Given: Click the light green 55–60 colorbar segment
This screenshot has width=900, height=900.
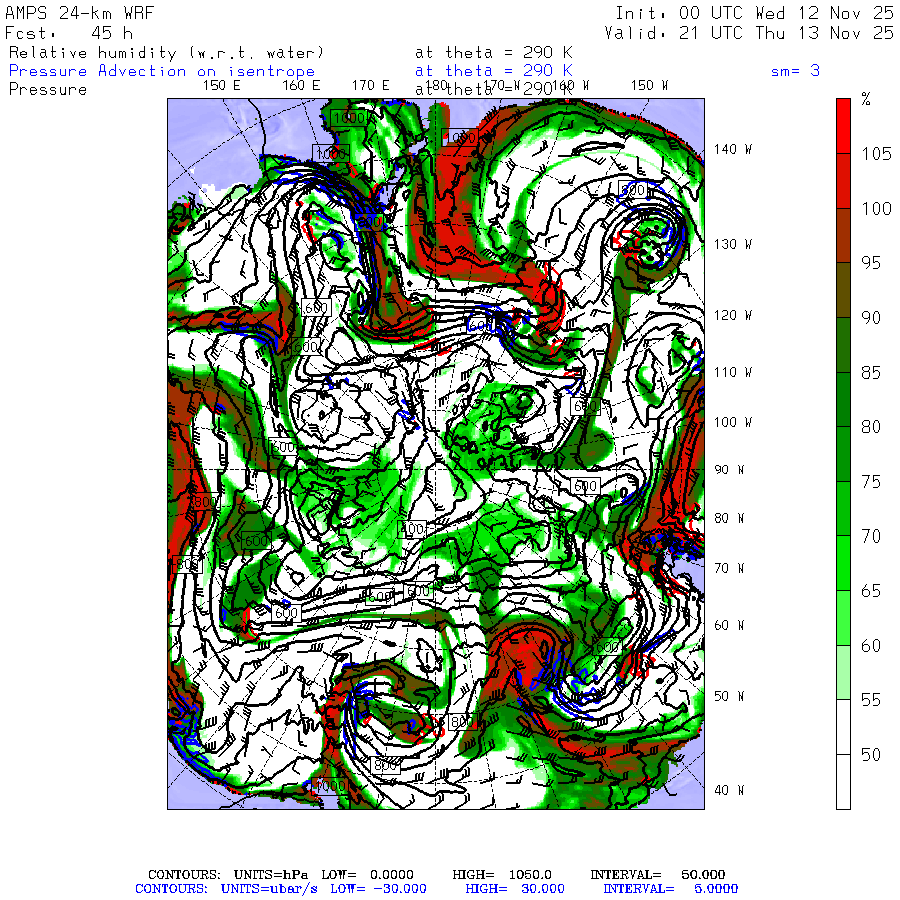Looking at the screenshot, I should coord(843,672).
